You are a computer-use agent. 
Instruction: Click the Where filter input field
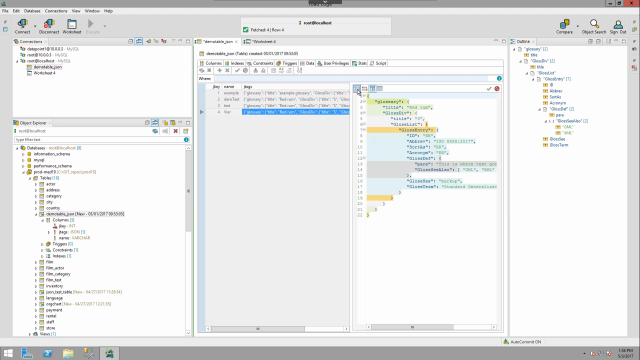(x=353, y=78)
